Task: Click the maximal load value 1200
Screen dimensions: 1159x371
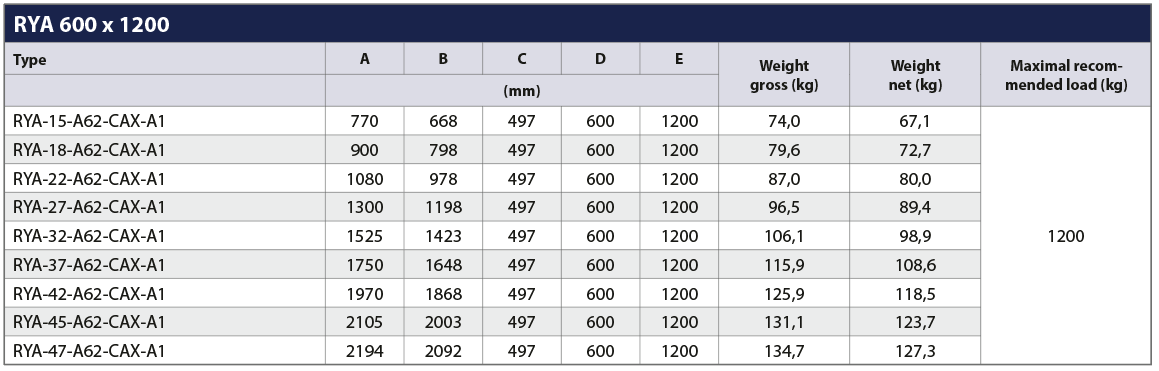Action: coord(1066,236)
